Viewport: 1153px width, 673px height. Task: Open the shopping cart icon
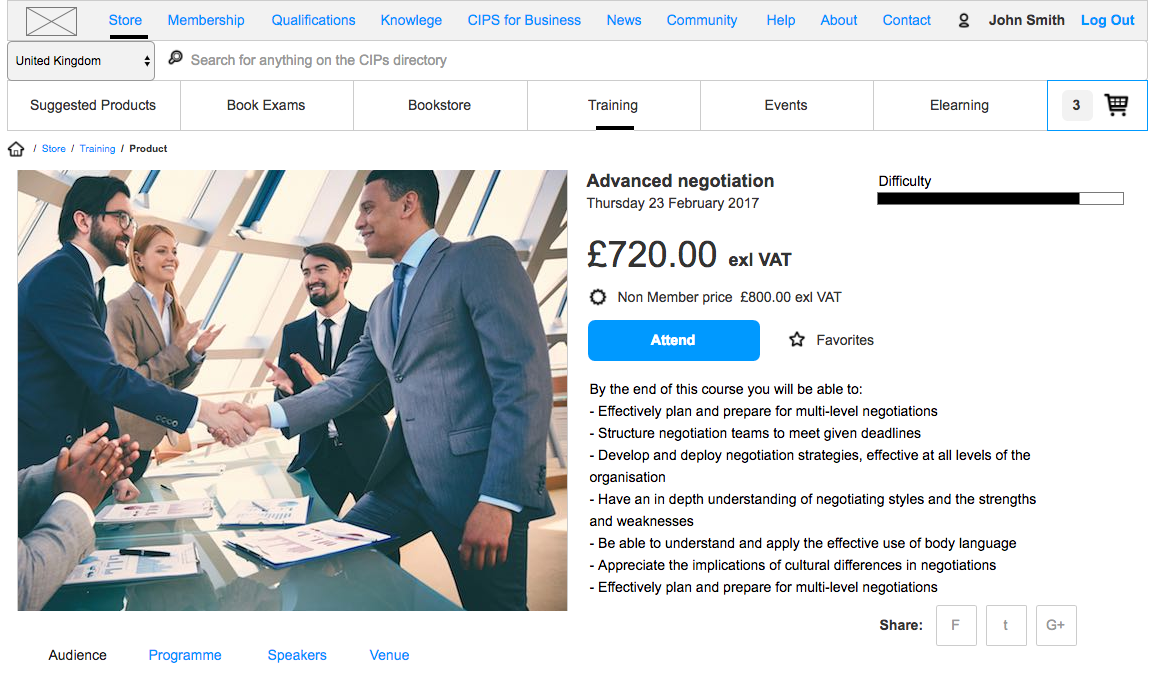[1116, 105]
